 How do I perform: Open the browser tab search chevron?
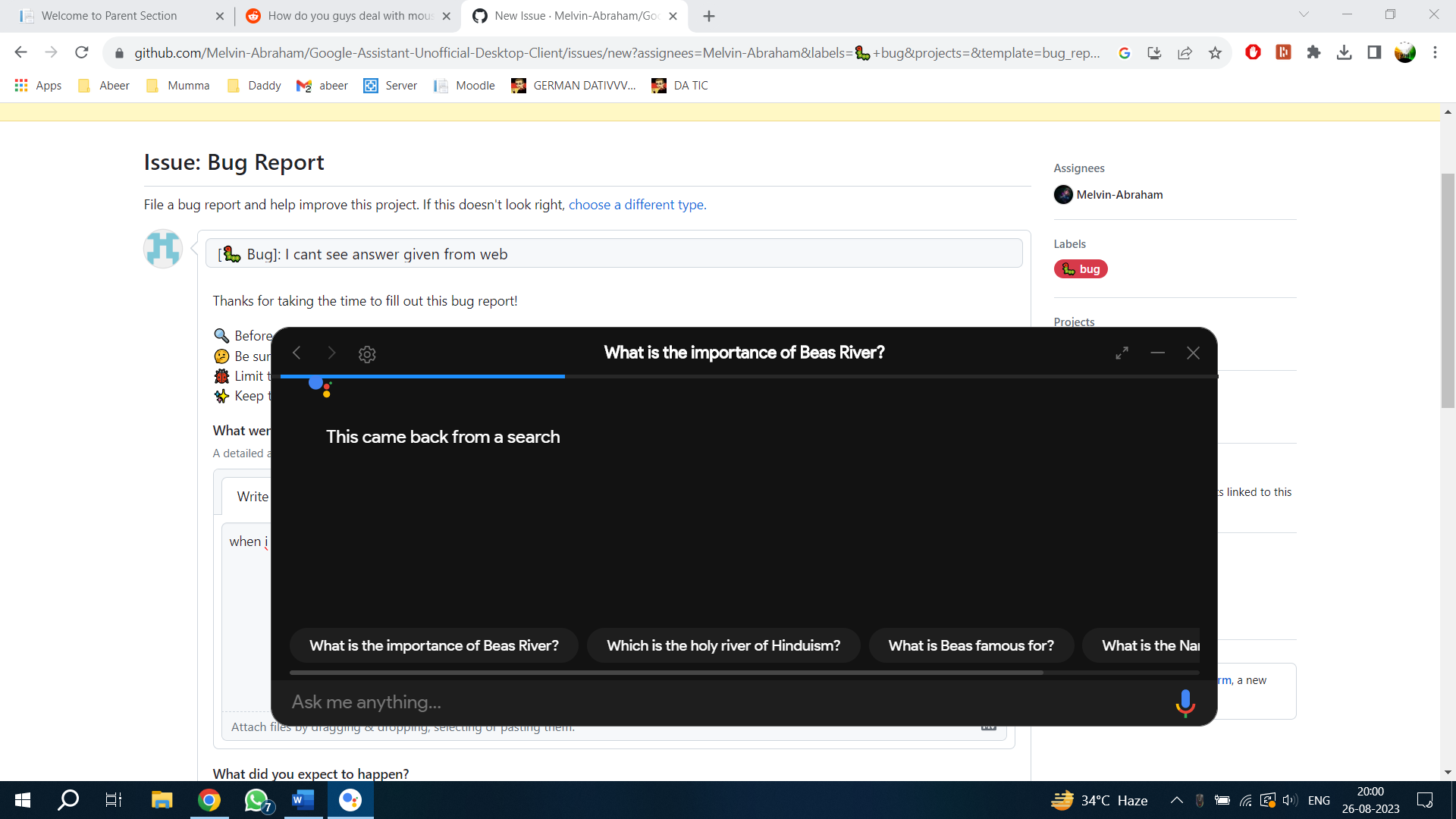(x=1304, y=14)
